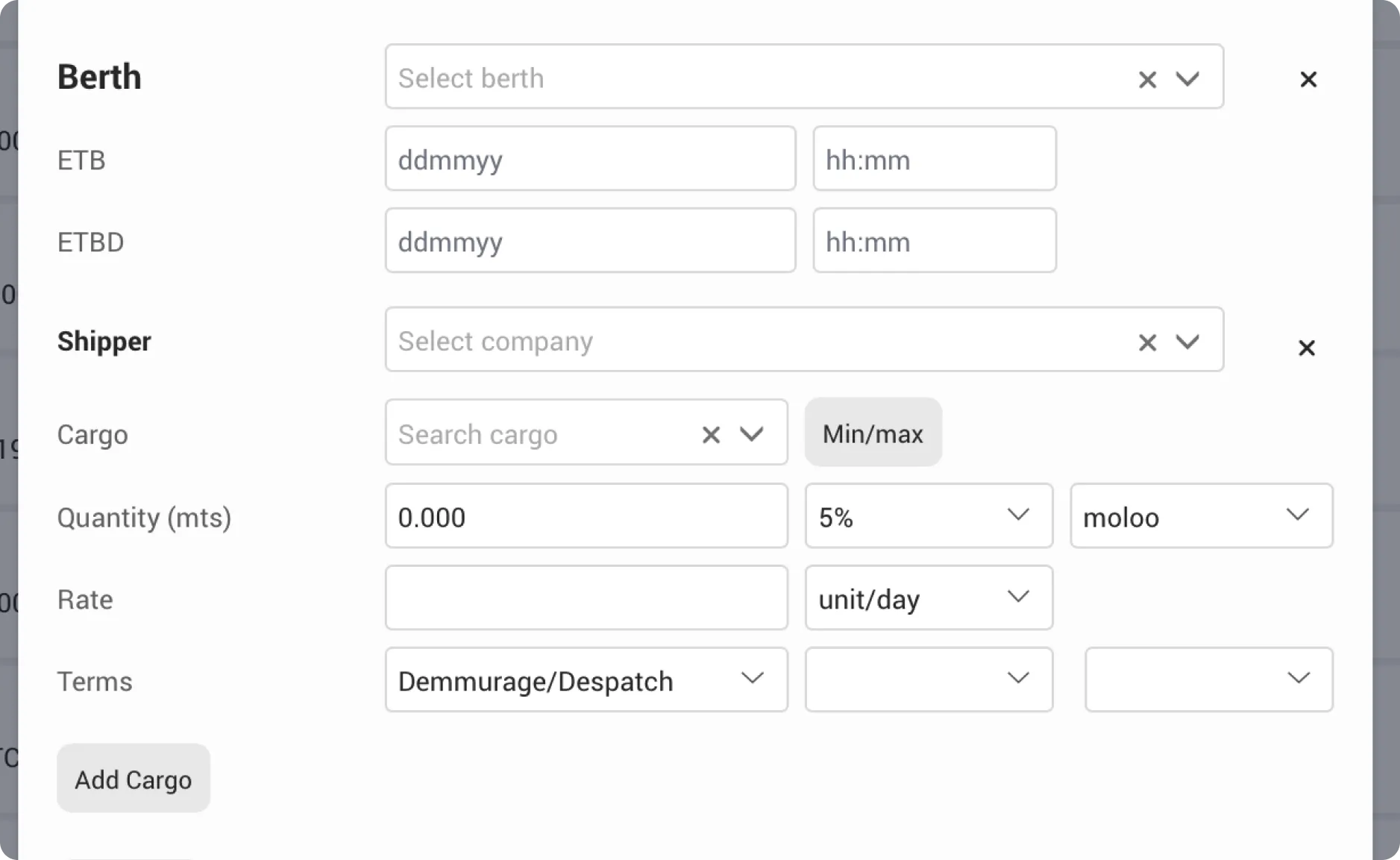Click the ETB date field
The height and width of the screenshot is (860, 1400).
(x=590, y=159)
